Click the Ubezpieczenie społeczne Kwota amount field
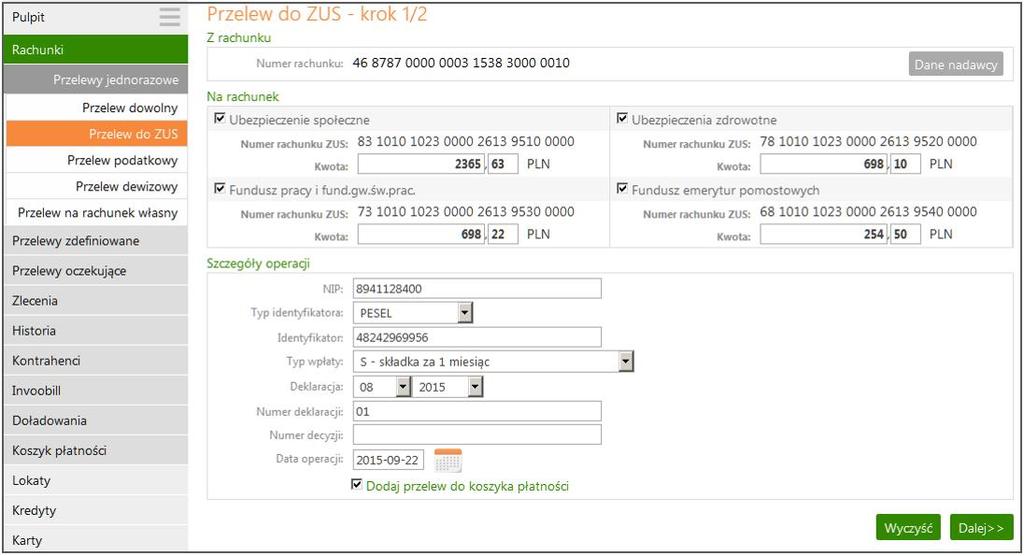 coord(421,164)
